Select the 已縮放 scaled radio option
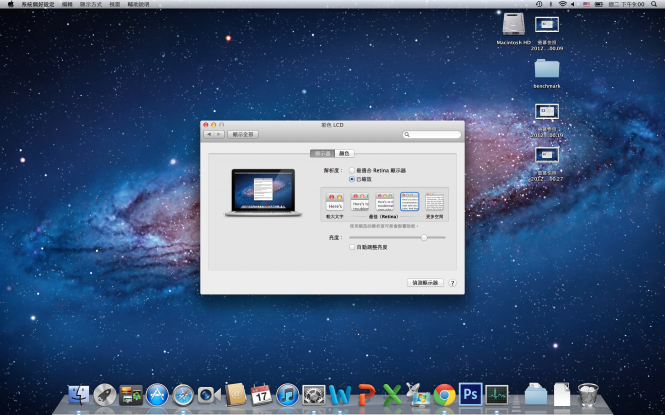The image size is (665, 415). click(x=352, y=179)
